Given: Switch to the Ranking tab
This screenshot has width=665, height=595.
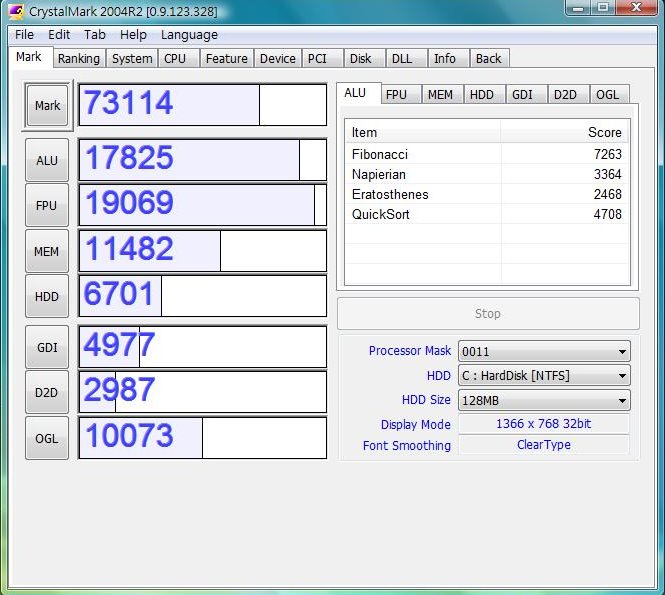Looking at the screenshot, I should 78,58.
